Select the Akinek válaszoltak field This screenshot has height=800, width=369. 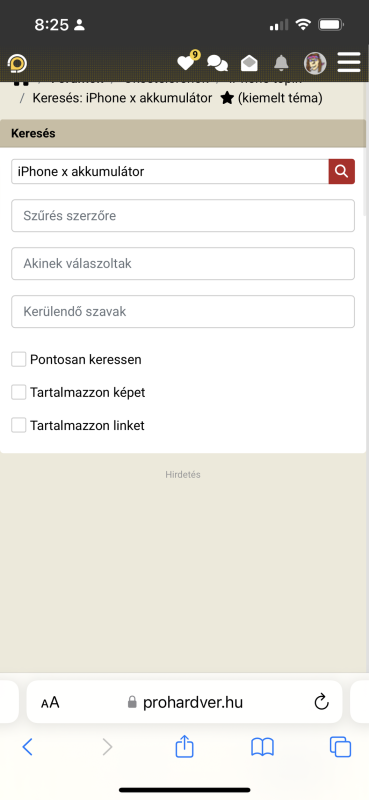point(183,264)
